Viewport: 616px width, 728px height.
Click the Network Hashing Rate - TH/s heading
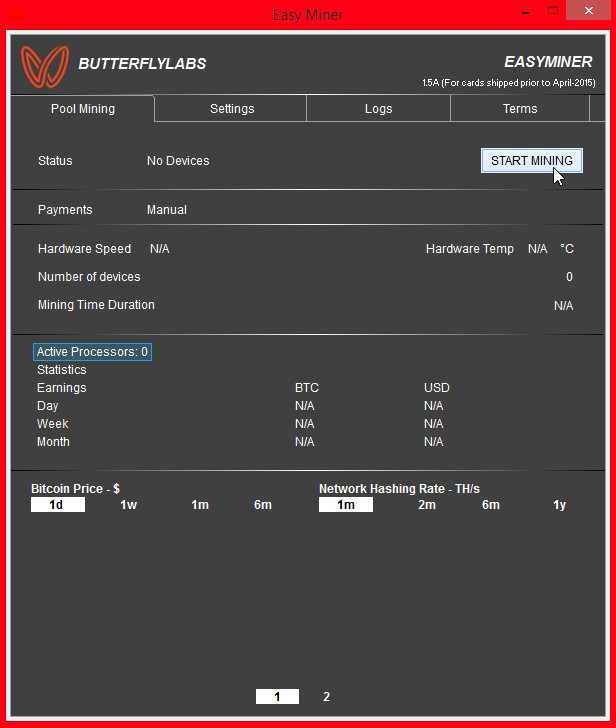tap(399, 488)
